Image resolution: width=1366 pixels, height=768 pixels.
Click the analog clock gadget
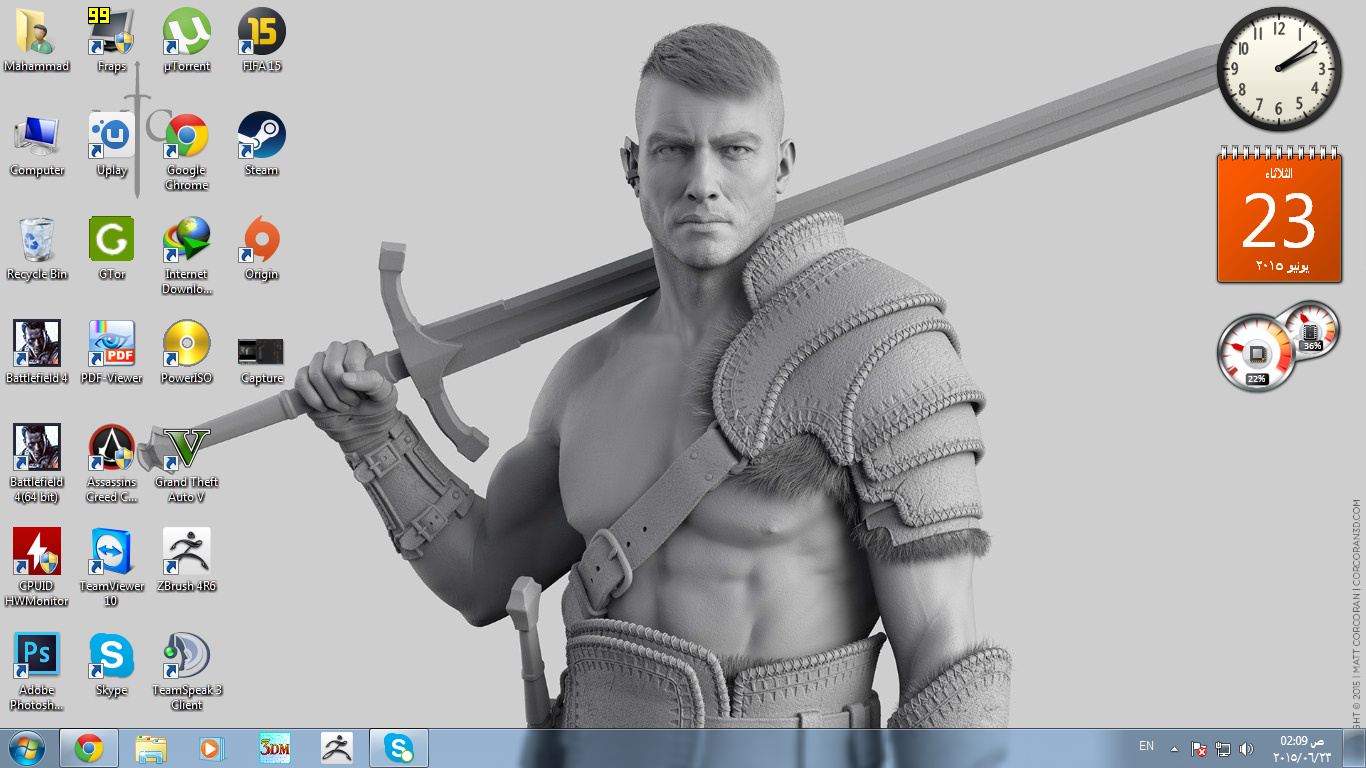coord(1279,69)
